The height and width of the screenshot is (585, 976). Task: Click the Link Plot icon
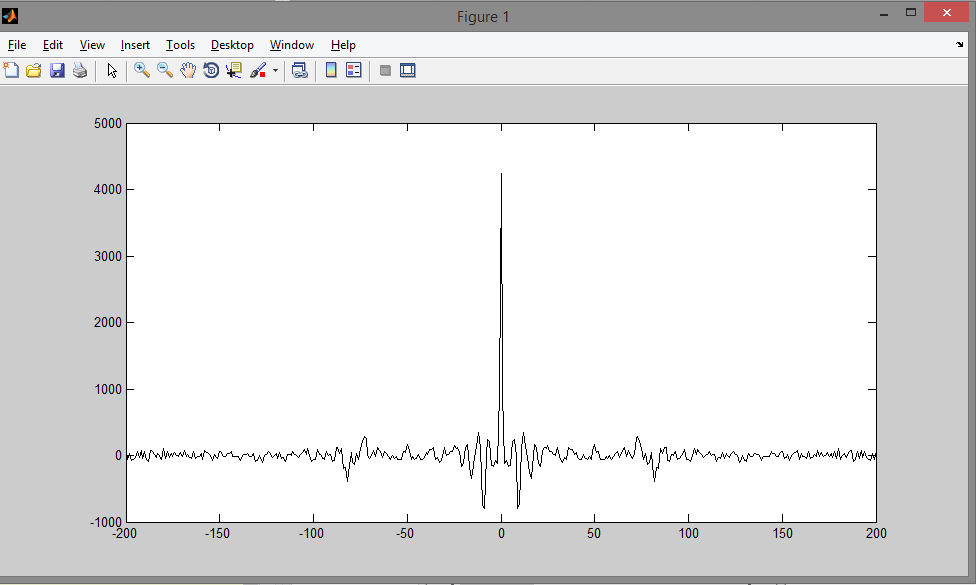(x=300, y=70)
